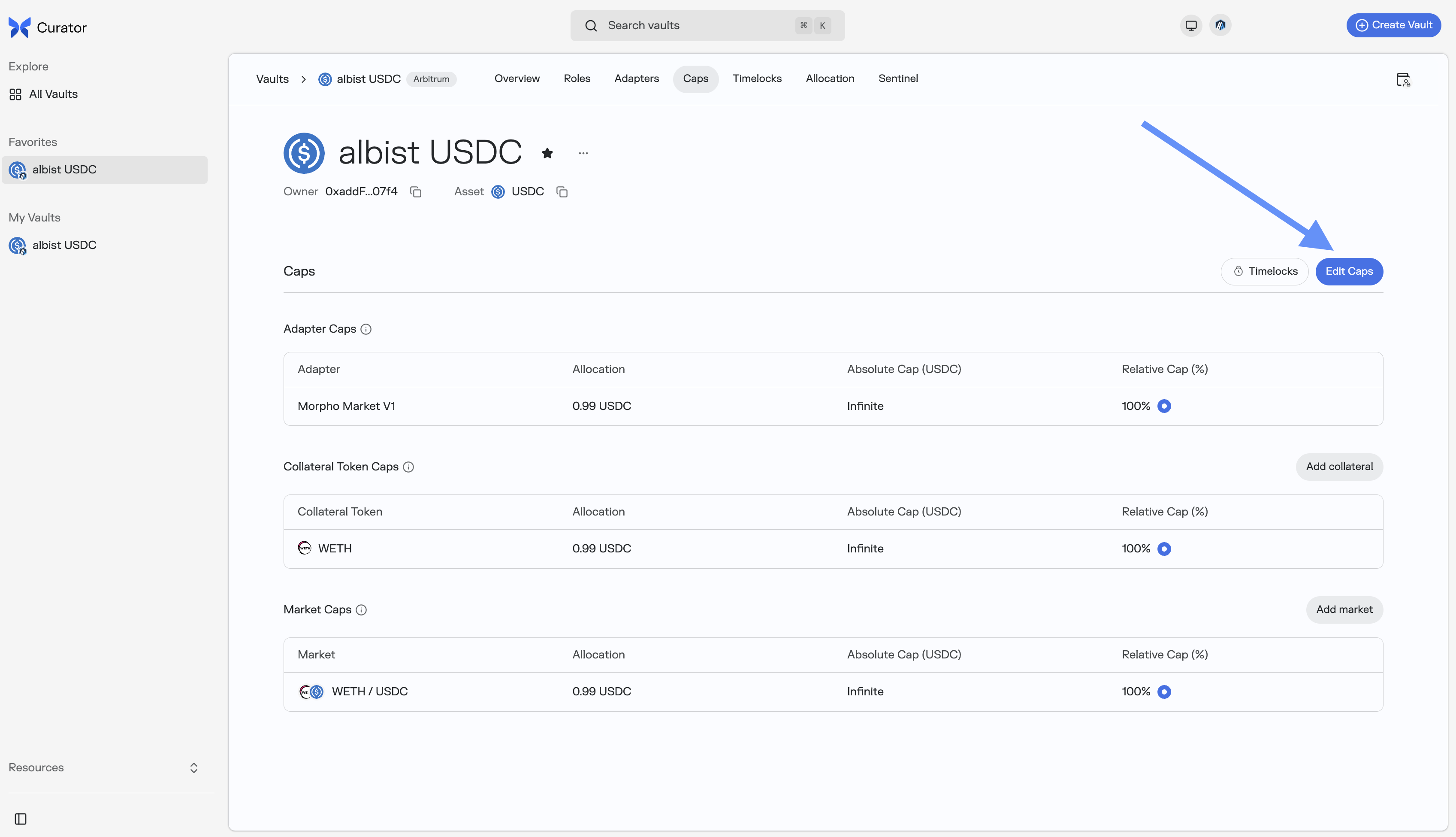Open the vault permissions icon near Sentinel
The height and width of the screenshot is (837, 1456).
[1403, 79]
